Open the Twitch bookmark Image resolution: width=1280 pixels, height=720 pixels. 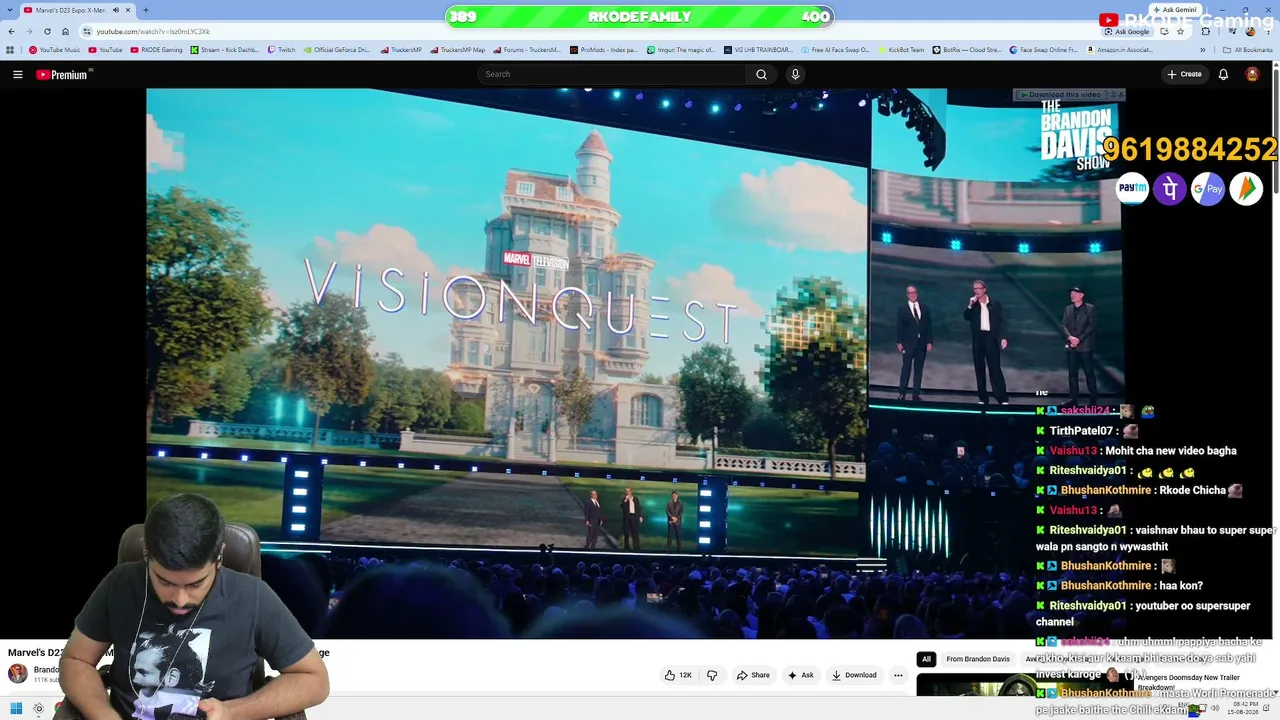pyautogui.click(x=281, y=50)
